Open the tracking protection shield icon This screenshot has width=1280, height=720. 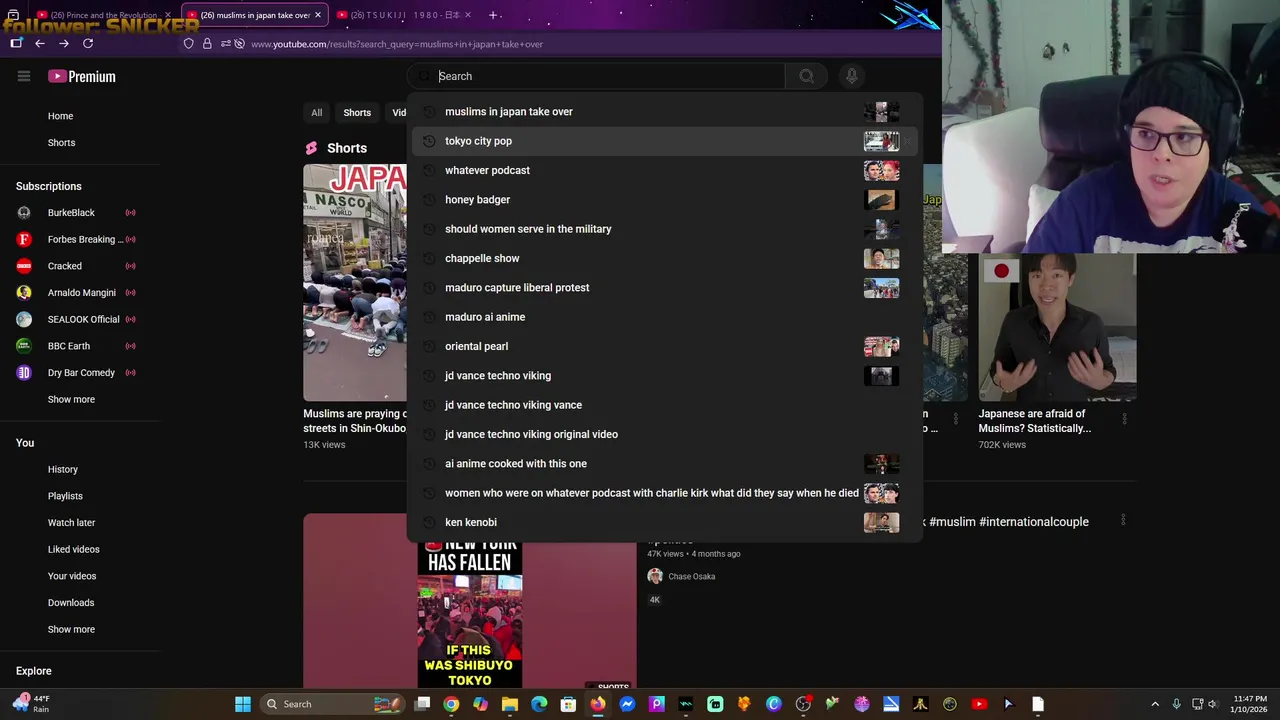click(x=188, y=44)
